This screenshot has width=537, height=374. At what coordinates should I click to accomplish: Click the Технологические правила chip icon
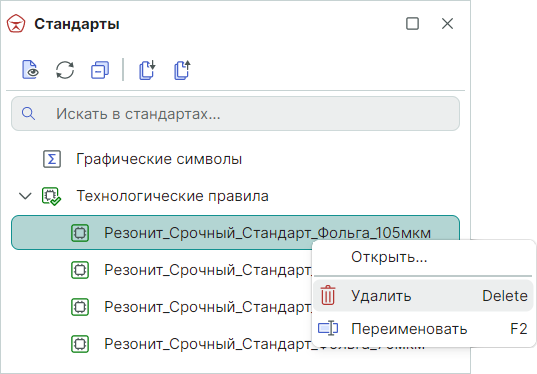(51, 196)
